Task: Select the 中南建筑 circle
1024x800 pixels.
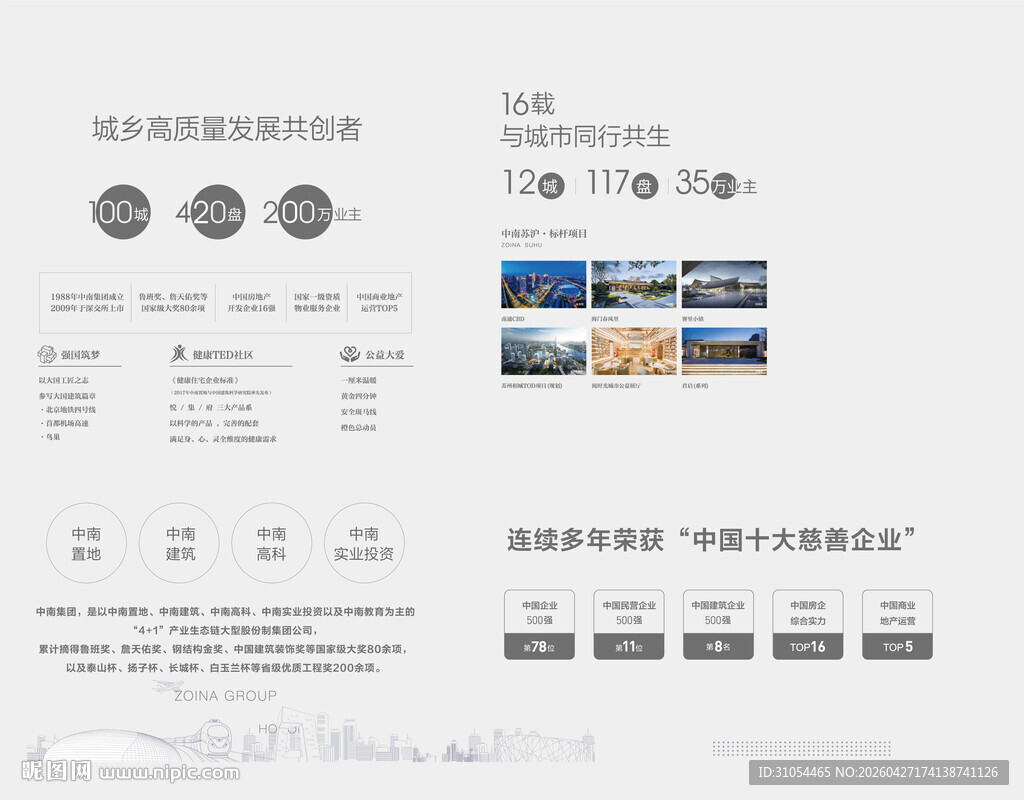Action: point(180,543)
